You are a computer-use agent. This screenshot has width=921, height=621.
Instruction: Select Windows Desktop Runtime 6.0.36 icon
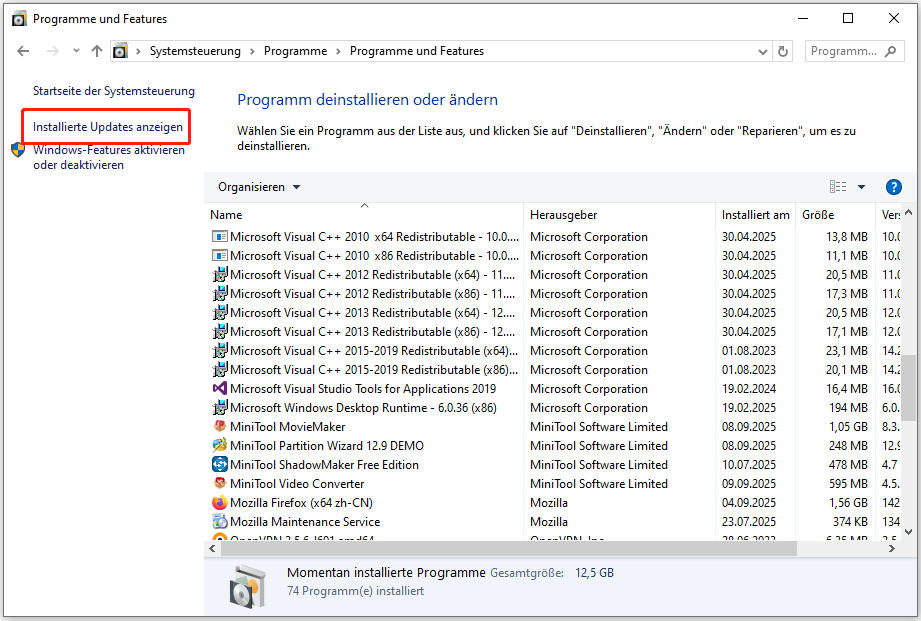(x=220, y=408)
